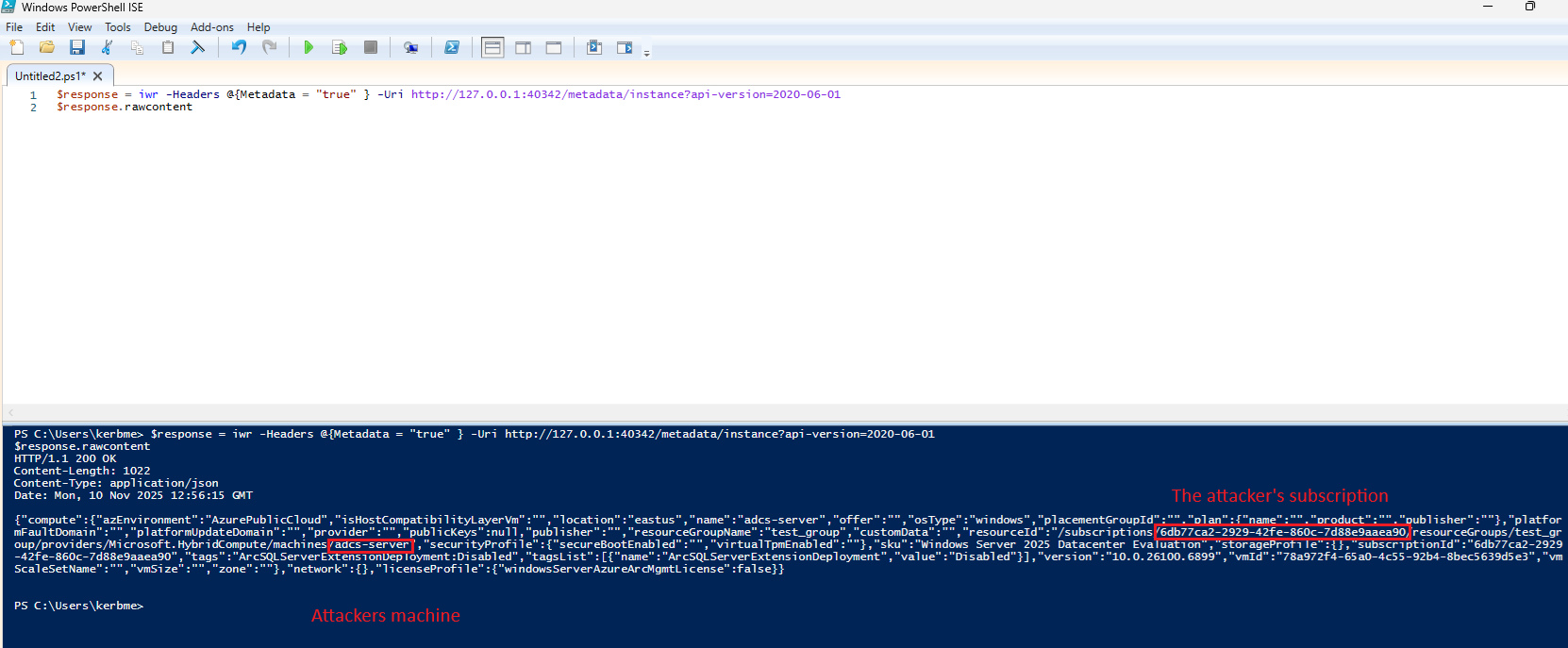Expand the toolbar overflow options arrow

(x=646, y=53)
